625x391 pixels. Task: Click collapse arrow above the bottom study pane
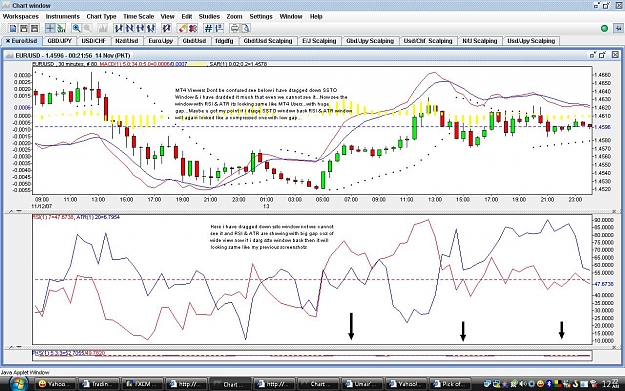point(11,347)
